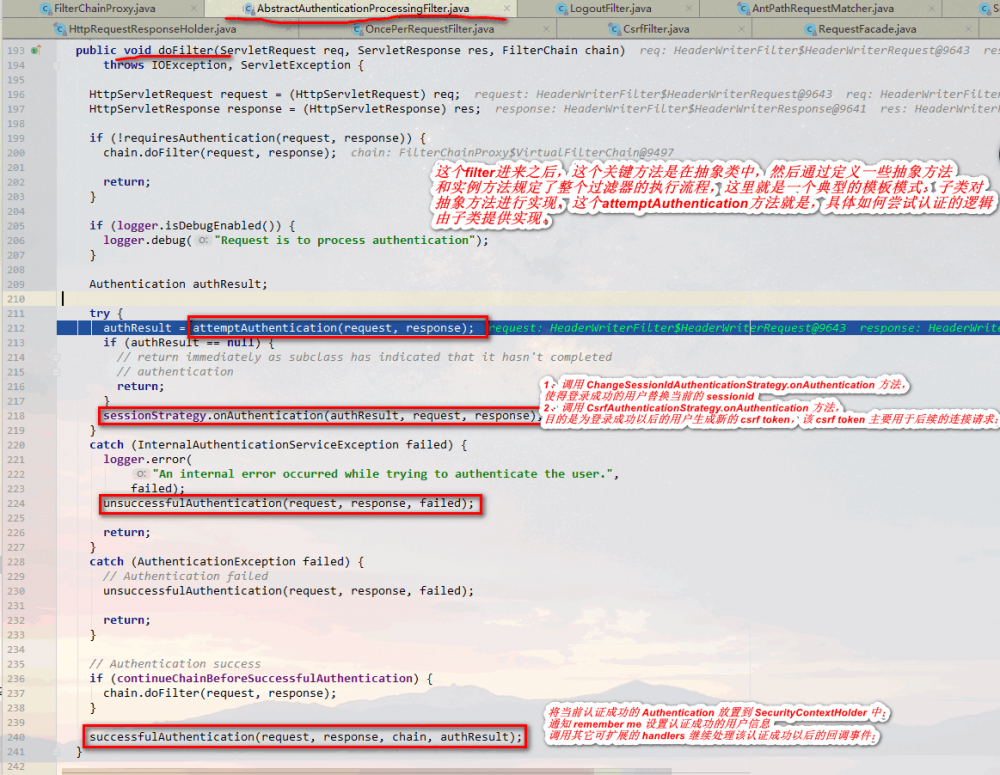The width and height of the screenshot is (1000, 775).
Task: Open the OncePerRequestFilter.java tab
Action: tap(429, 29)
